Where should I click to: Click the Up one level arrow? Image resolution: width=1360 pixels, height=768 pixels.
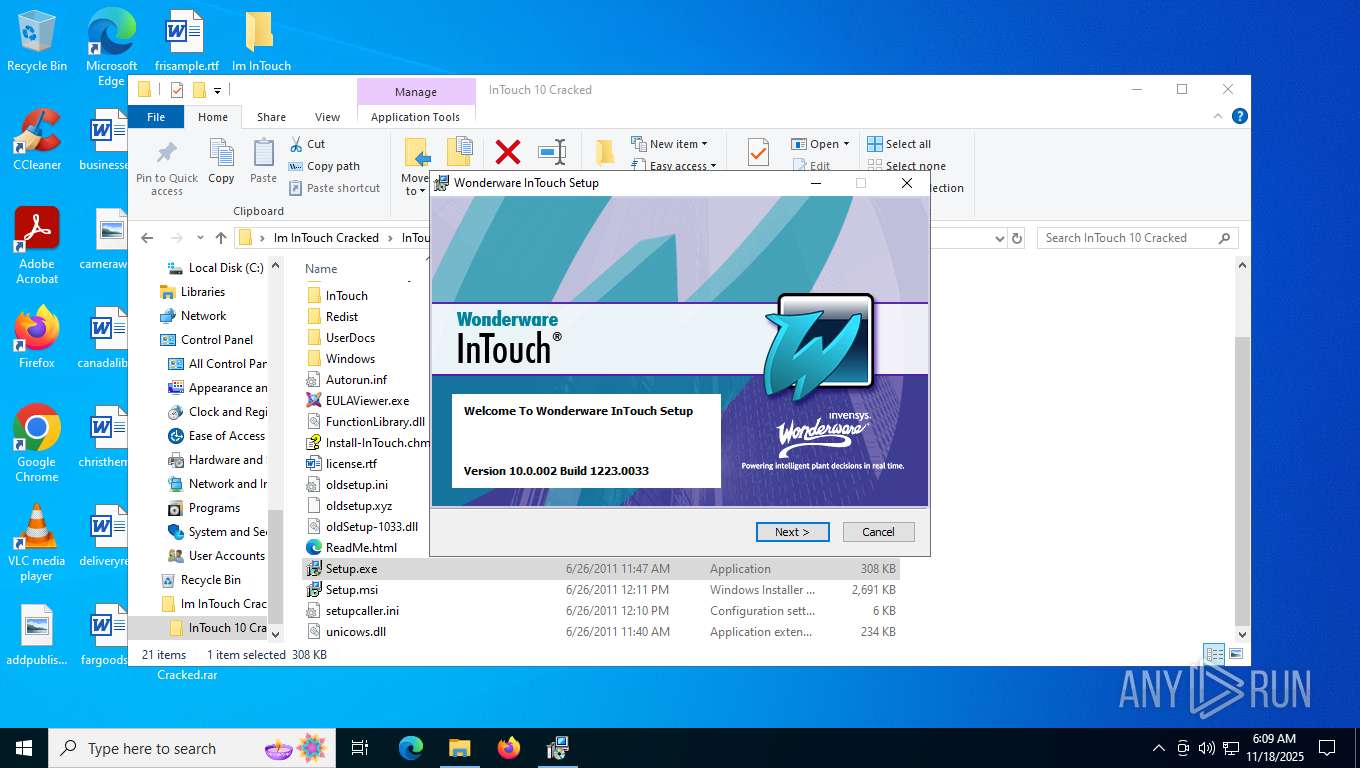point(220,238)
